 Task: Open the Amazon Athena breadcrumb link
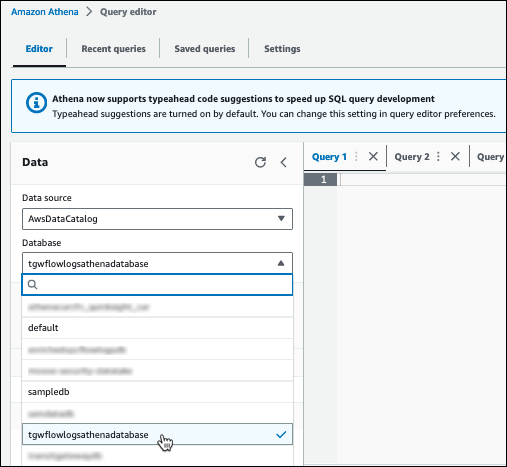click(45, 12)
